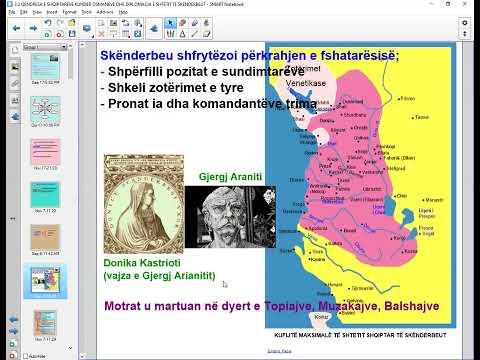The image size is (480, 360).
Task: Click the Paste clipboard icon in toolbar
Action: coord(72,23)
